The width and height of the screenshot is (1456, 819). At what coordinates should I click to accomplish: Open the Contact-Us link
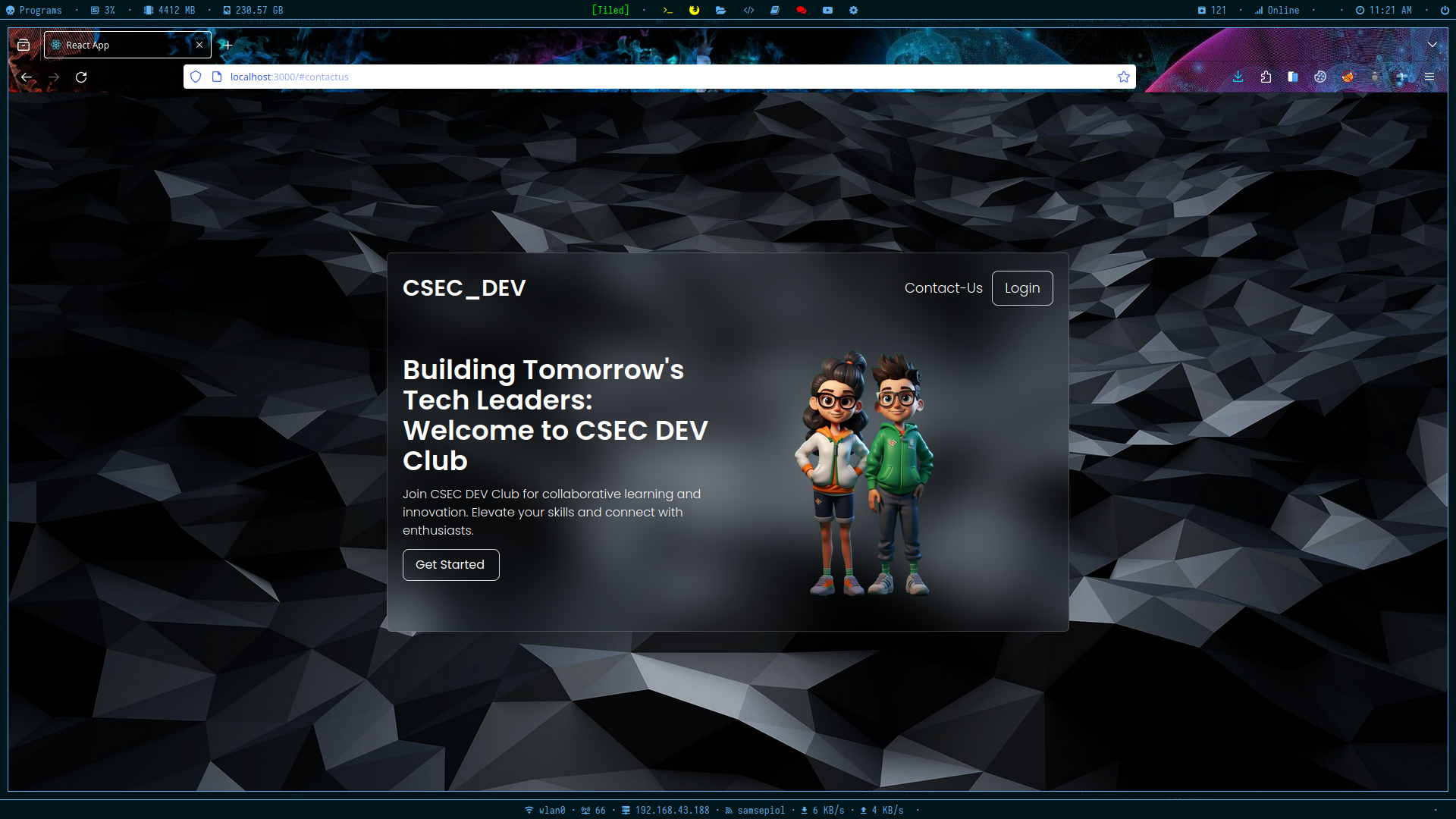[x=943, y=288]
